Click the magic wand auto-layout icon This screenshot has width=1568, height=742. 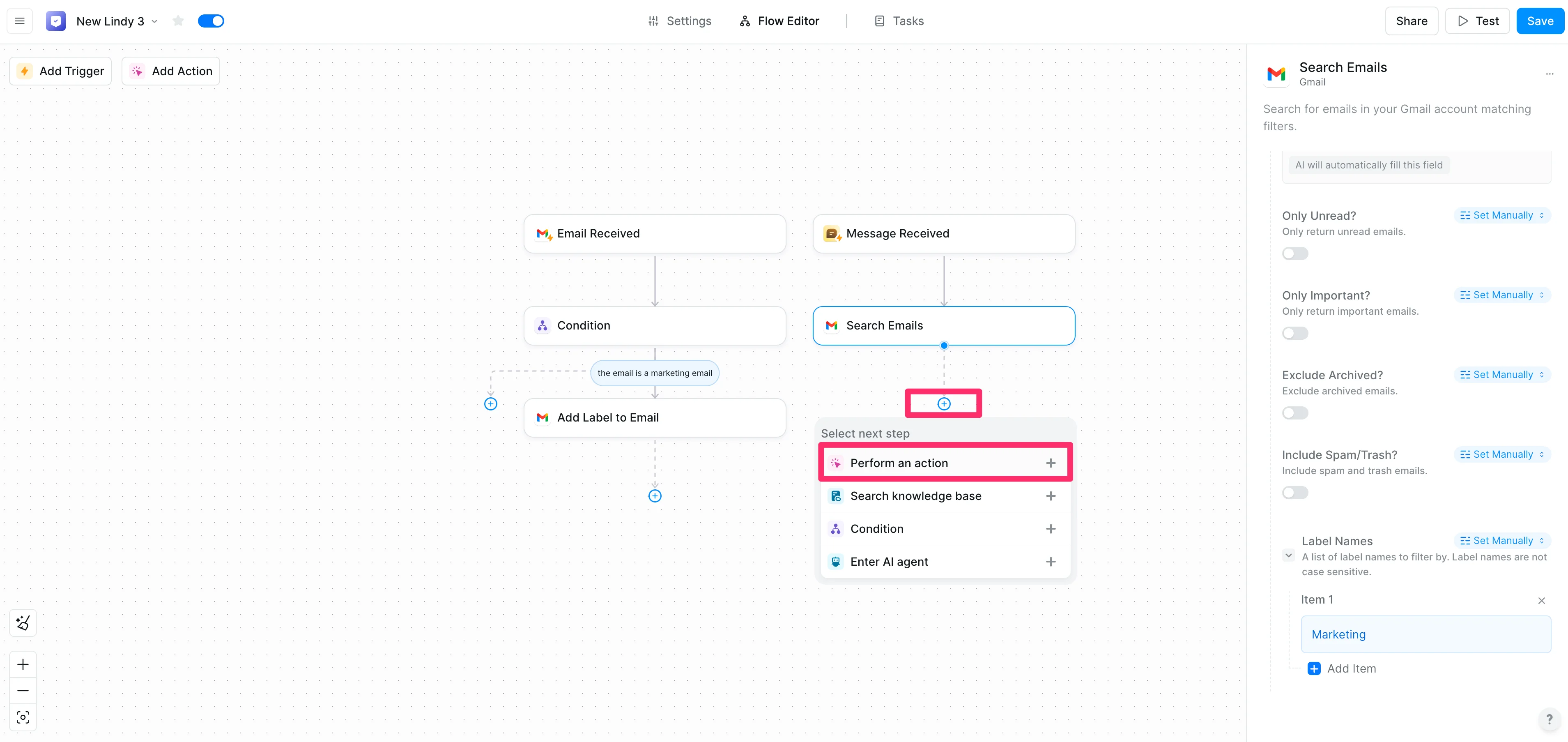pos(23,623)
